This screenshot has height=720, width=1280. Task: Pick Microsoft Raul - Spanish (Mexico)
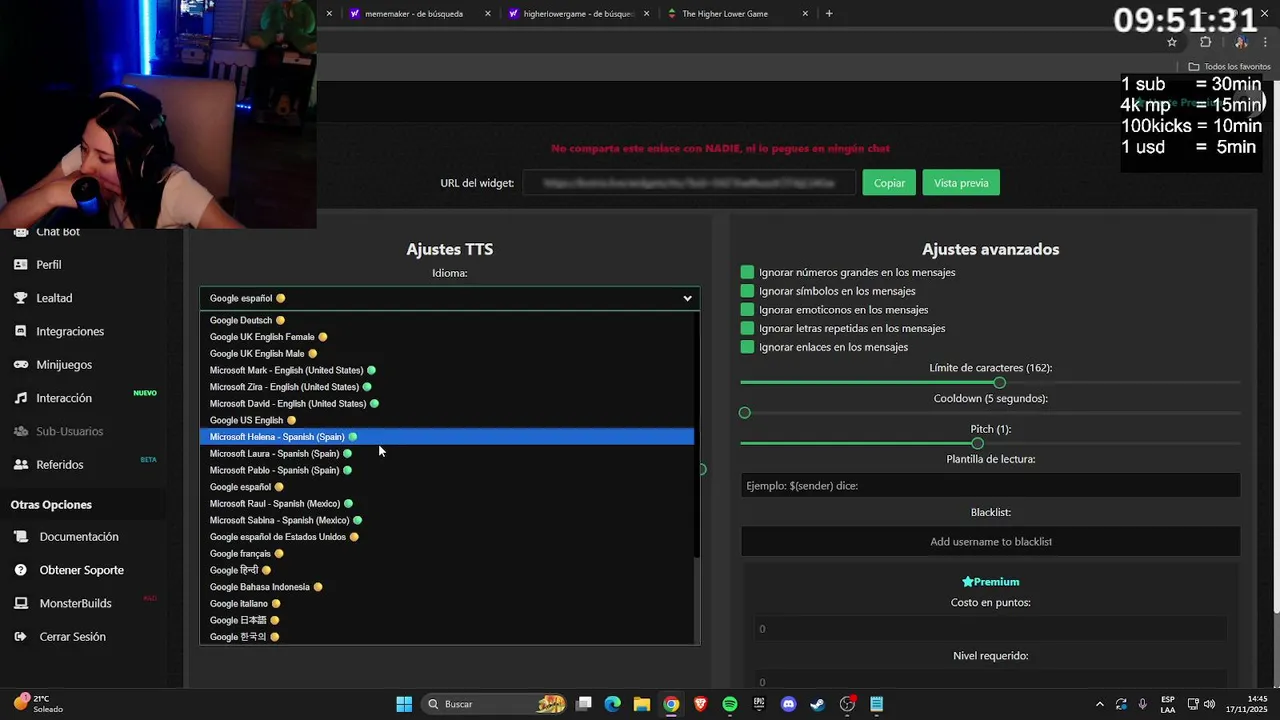pos(447,503)
